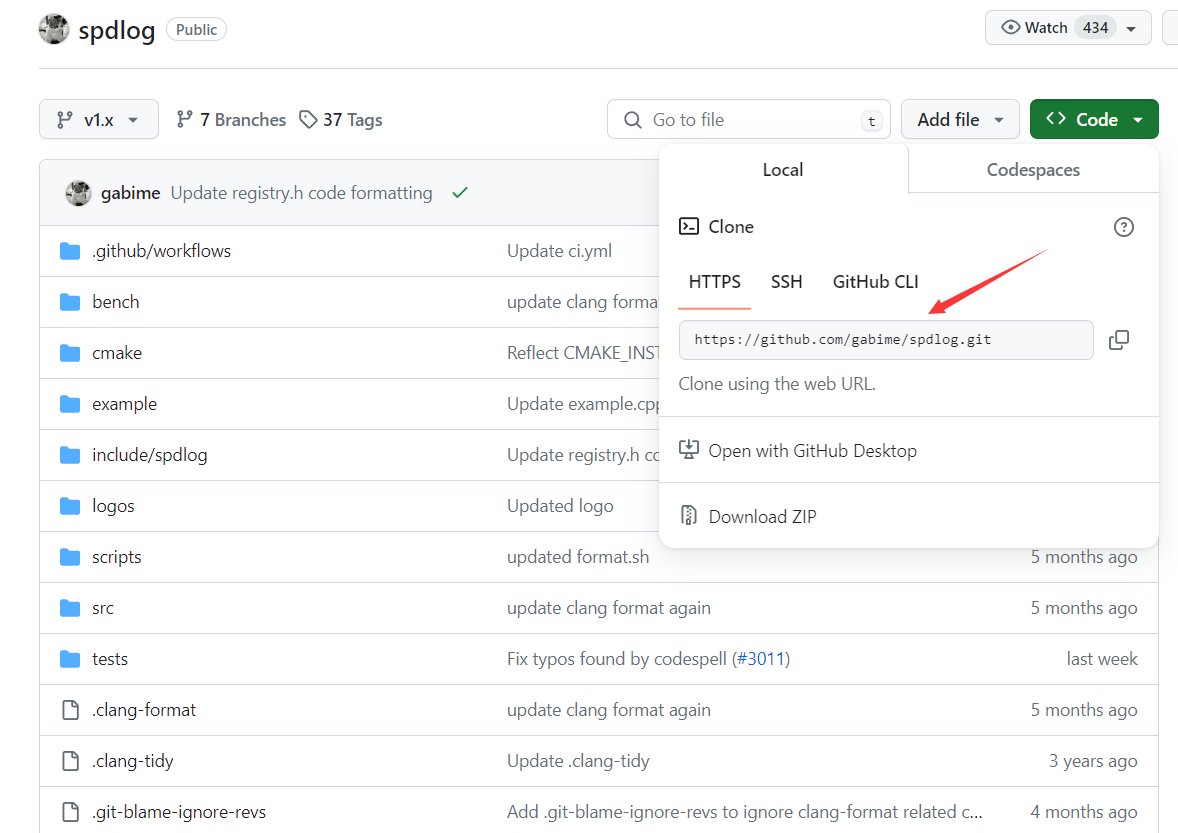Viewport: 1178px width, 833px height.
Task: Click the tag icon next to 37 Tags
Action: (x=307, y=119)
